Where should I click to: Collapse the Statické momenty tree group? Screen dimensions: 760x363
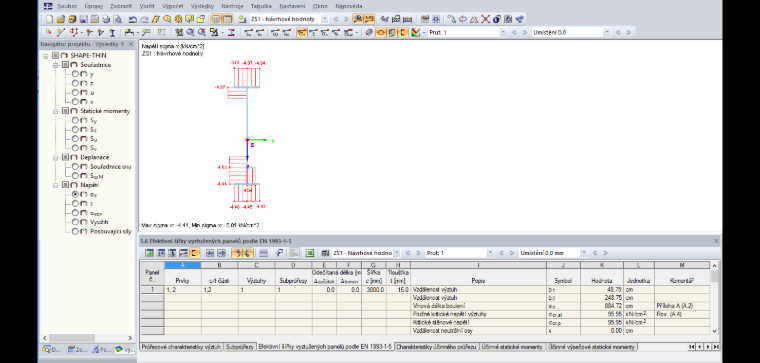56,111
